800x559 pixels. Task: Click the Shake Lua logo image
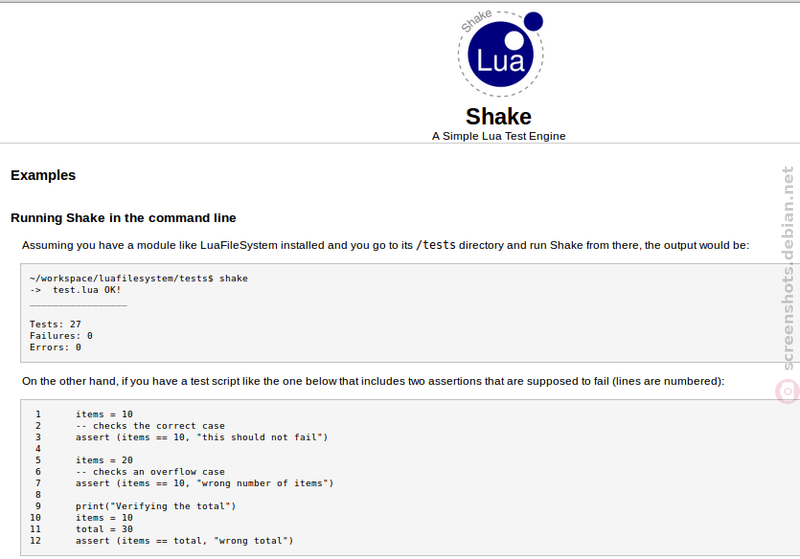click(501, 54)
